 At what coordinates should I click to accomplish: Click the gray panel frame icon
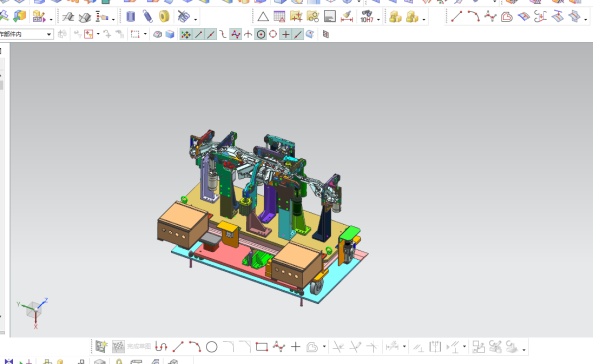coord(330,17)
